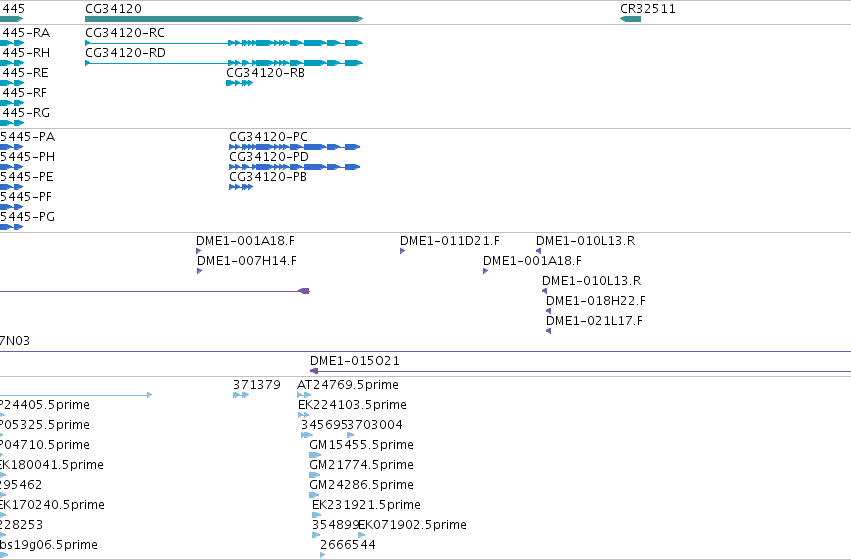Open protein CG34120-PB label
The height and width of the screenshot is (560, 851).
[x=268, y=176]
